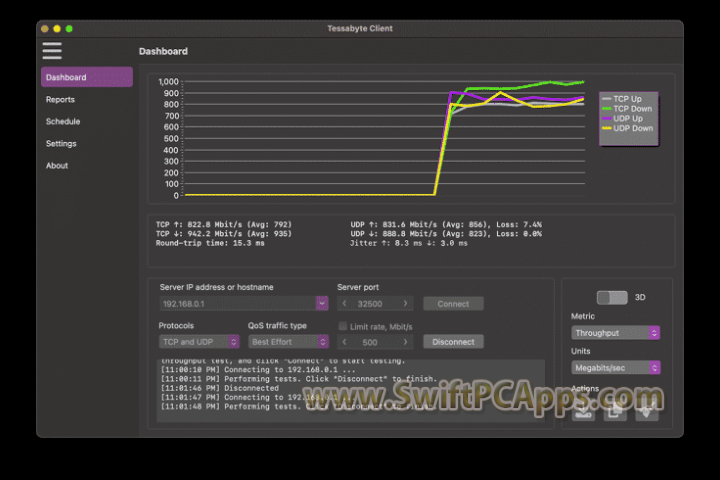This screenshot has height=480, width=720.
Task: Click the 'UDP ↓: 888.8 Mbit/s' stat line
Action: (x=446, y=234)
